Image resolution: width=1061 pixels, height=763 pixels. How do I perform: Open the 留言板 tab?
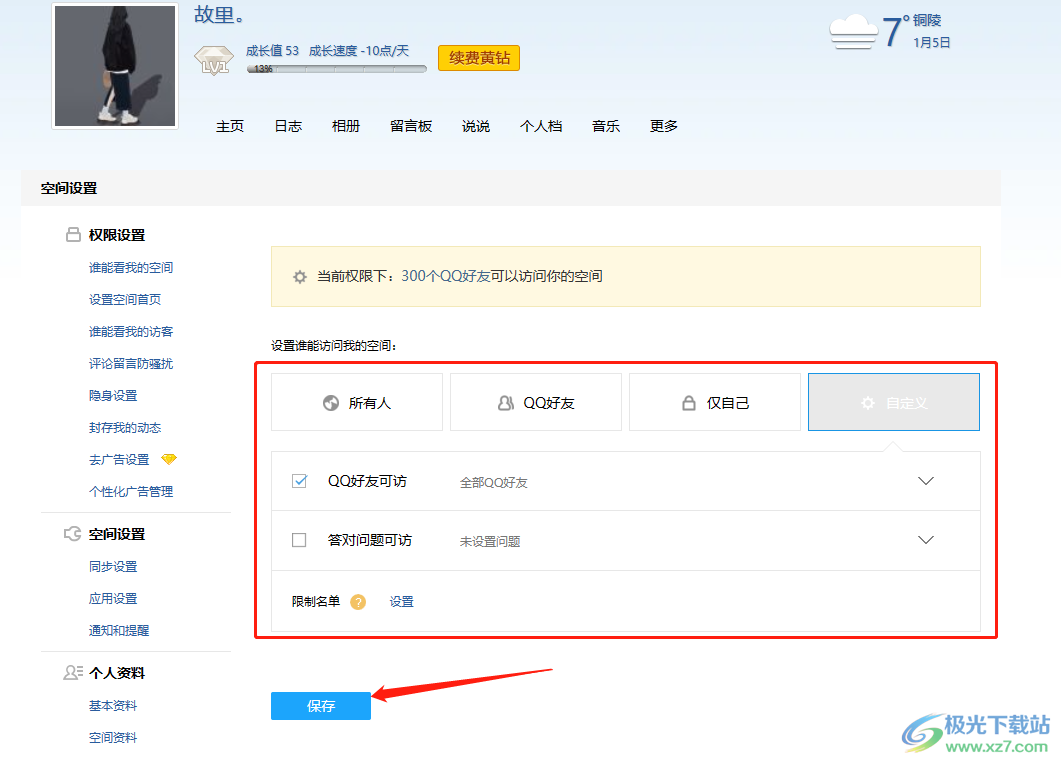pos(411,126)
